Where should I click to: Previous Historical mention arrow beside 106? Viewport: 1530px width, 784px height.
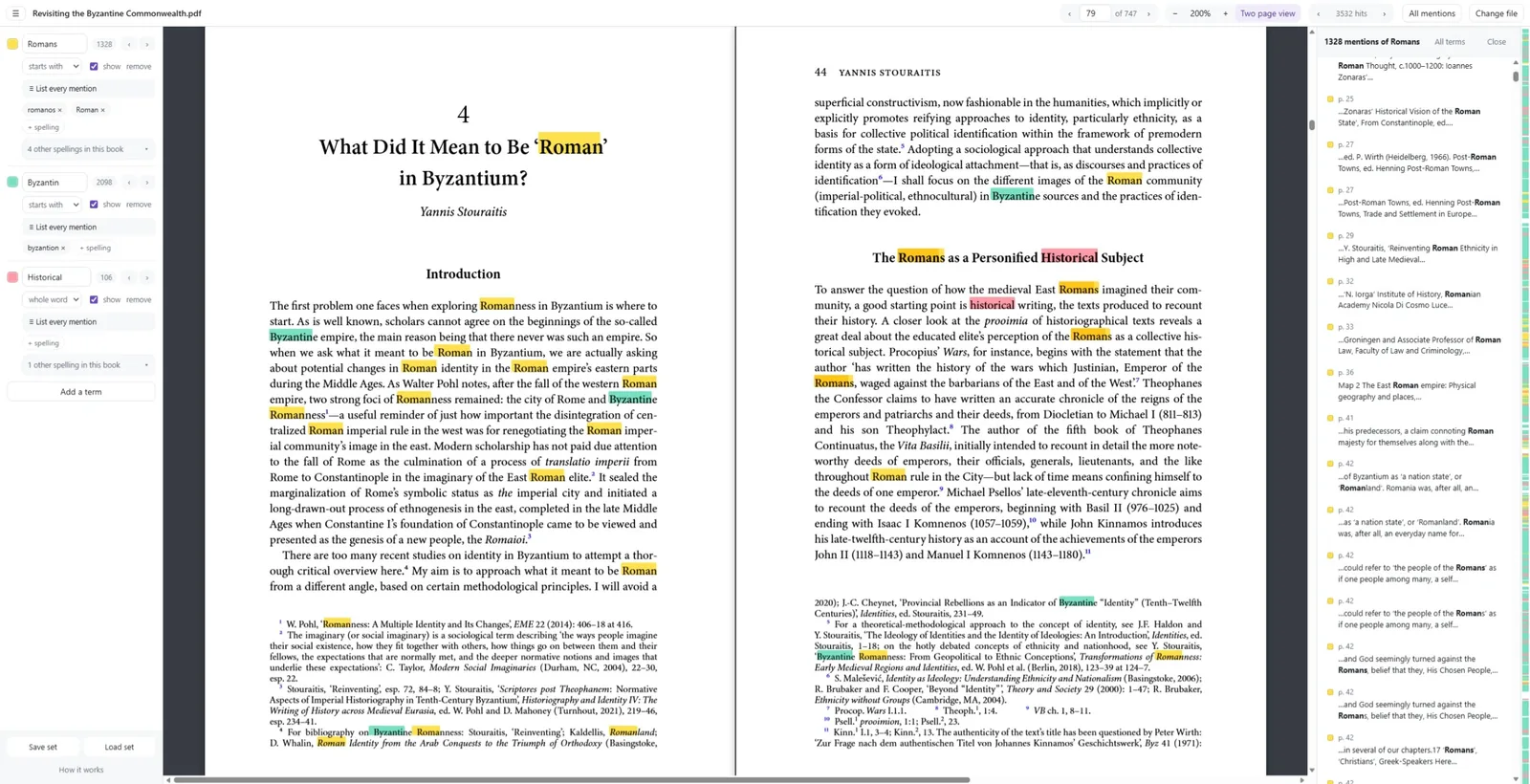click(x=129, y=277)
